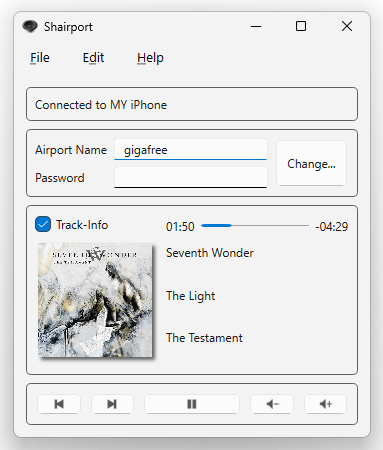Viewport: 383px width, 450px height.
Task: Click the Connected to MY iPhone status
Action: [101, 105]
